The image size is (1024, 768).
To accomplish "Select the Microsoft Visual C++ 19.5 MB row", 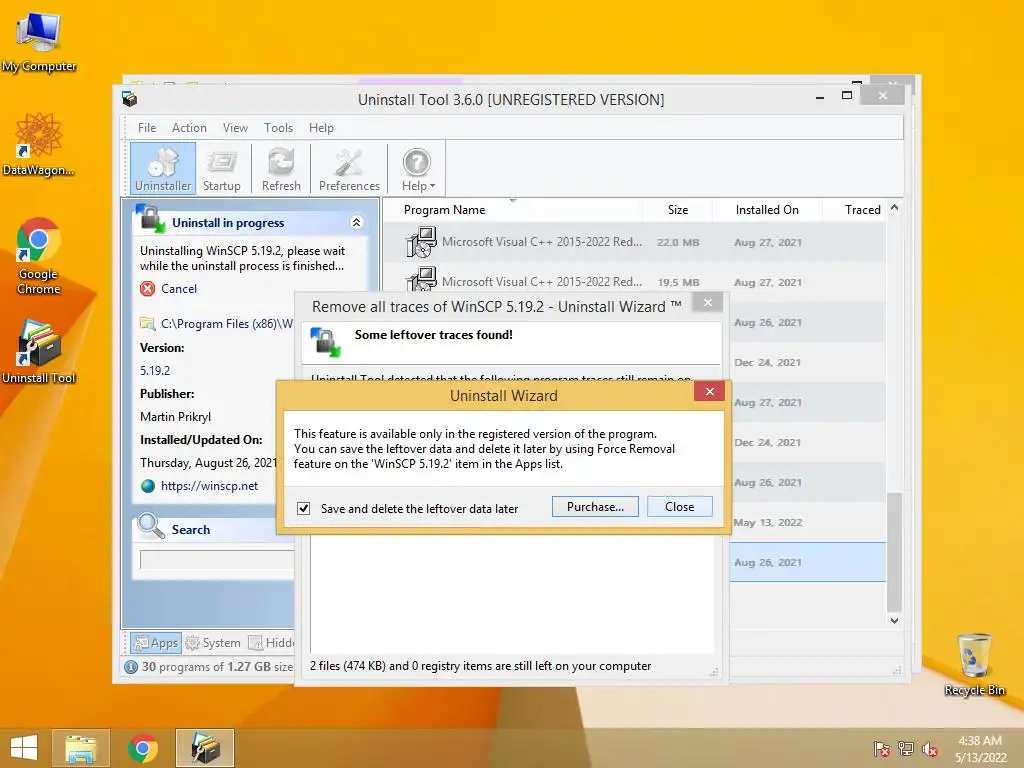I will 634,282.
